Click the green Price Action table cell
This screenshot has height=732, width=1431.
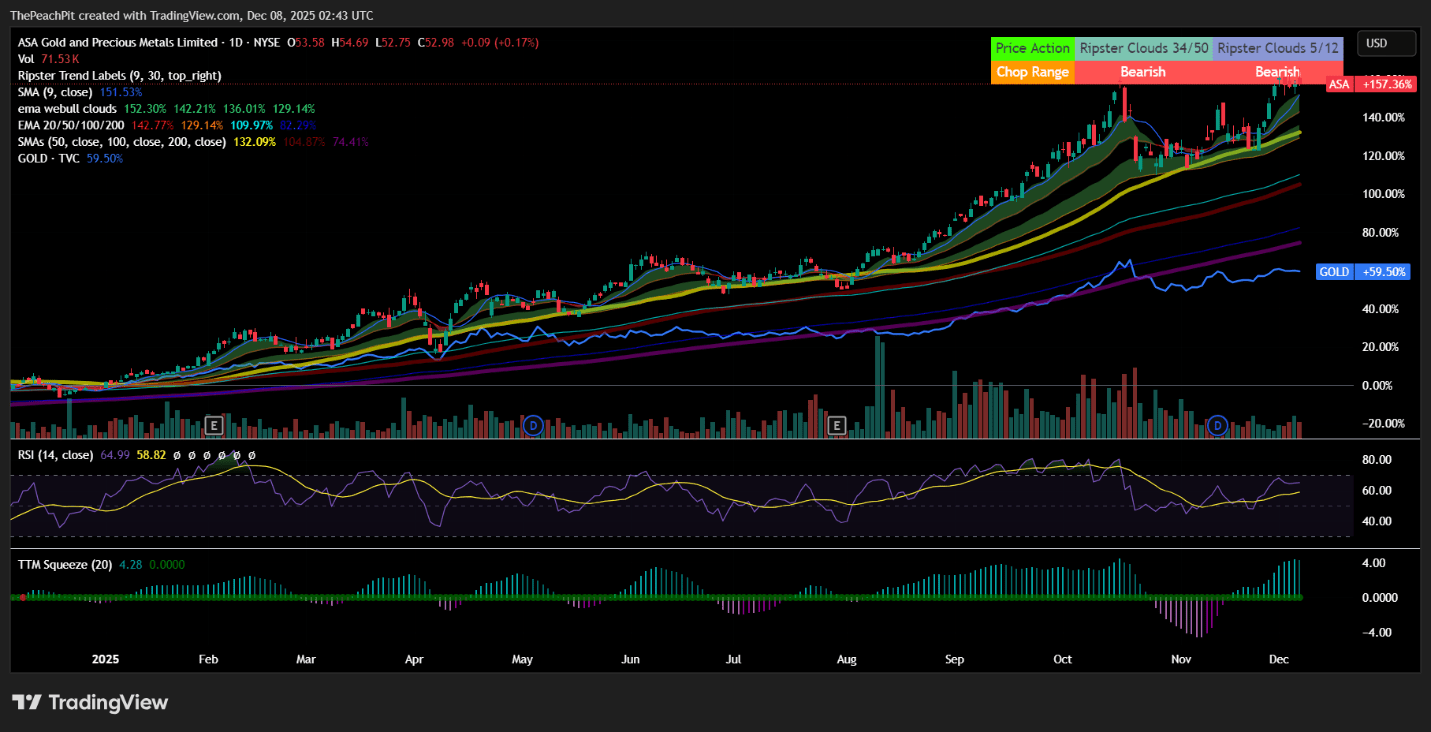point(1033,48)
